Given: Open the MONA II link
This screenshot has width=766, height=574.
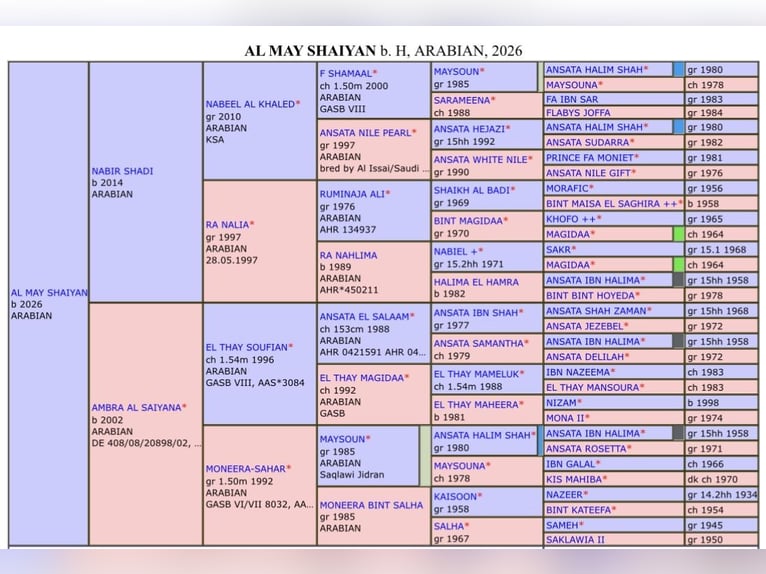Looking at the screenshot, I should [x=565, y=418].
